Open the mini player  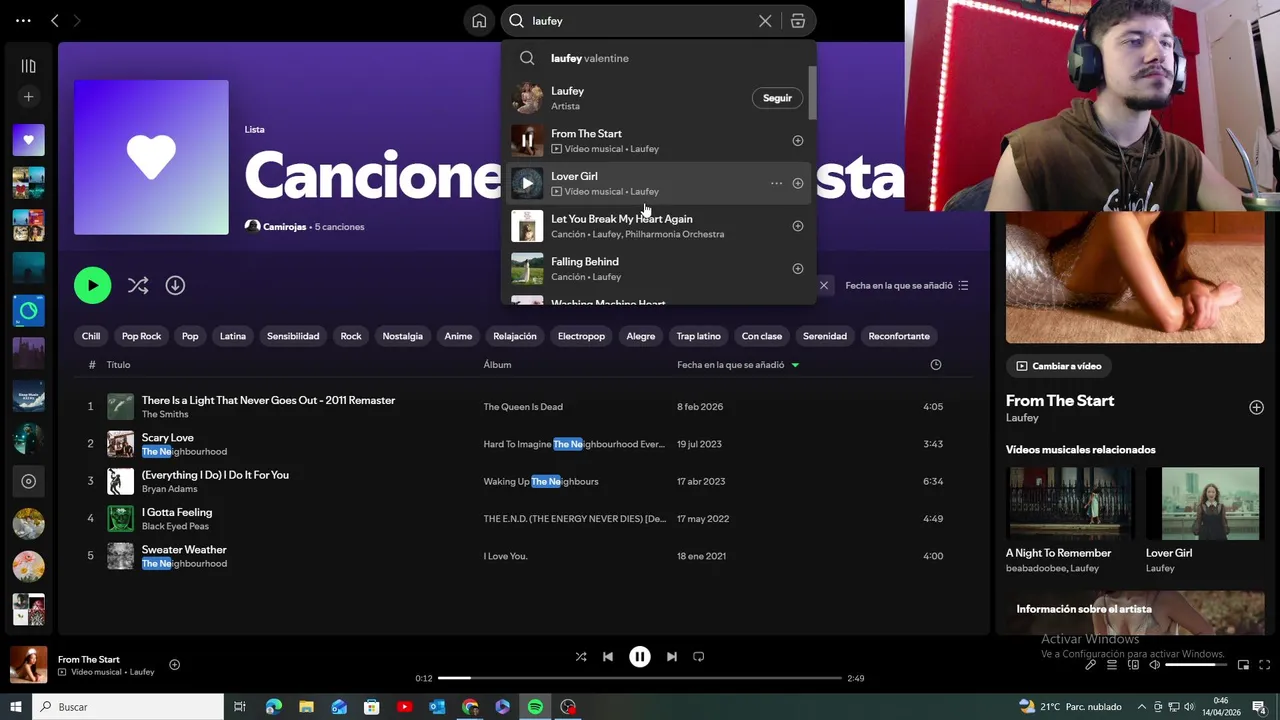coord(1243,665)
